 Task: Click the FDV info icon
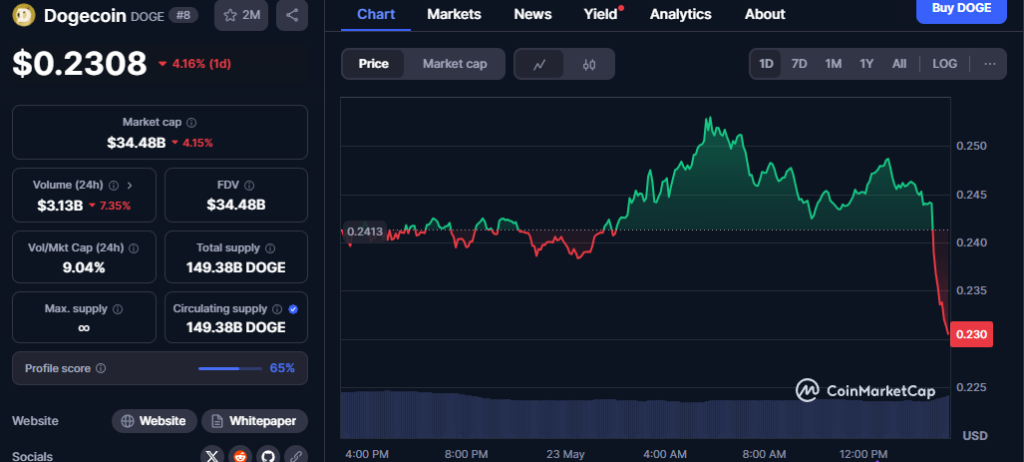[249, 186]
